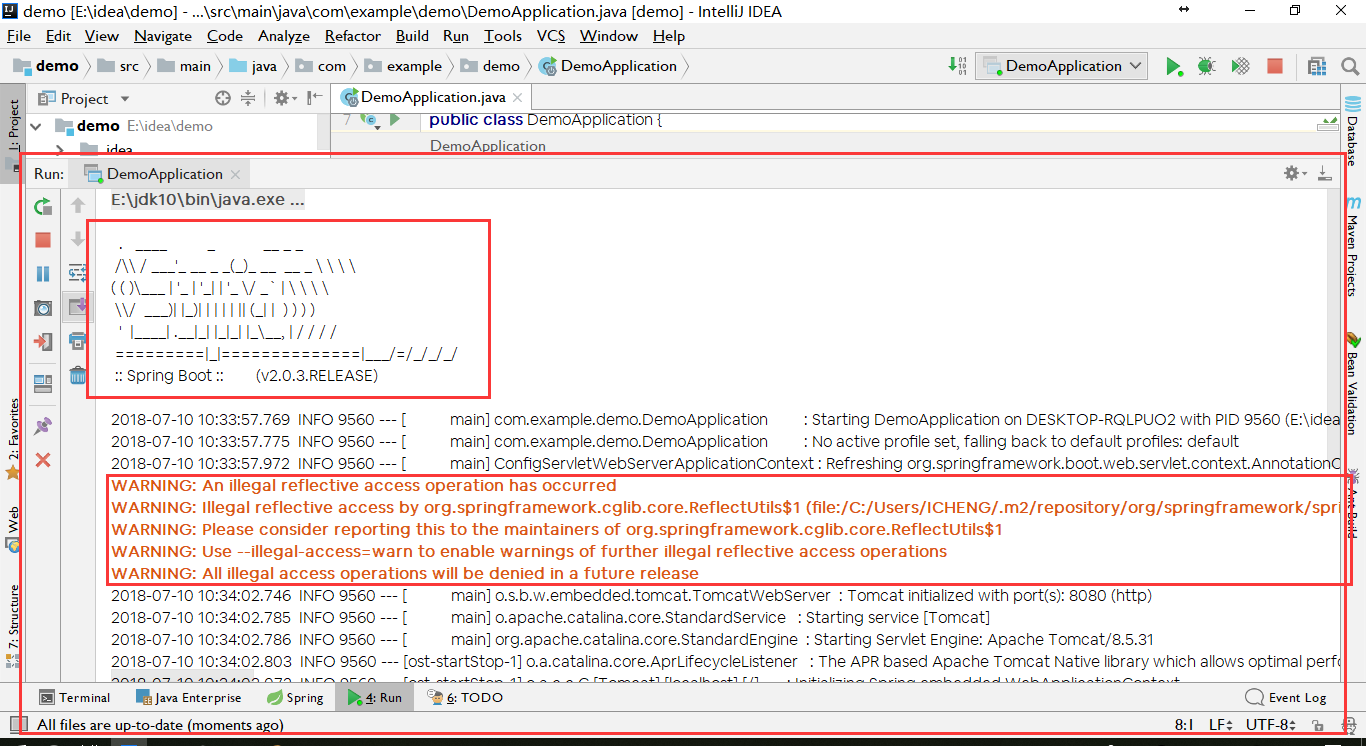Image resolution: width=1366 pixels, height=746 pixels.
Task: Open Bean Validation side panel
Action: (x=1353, y=383)
